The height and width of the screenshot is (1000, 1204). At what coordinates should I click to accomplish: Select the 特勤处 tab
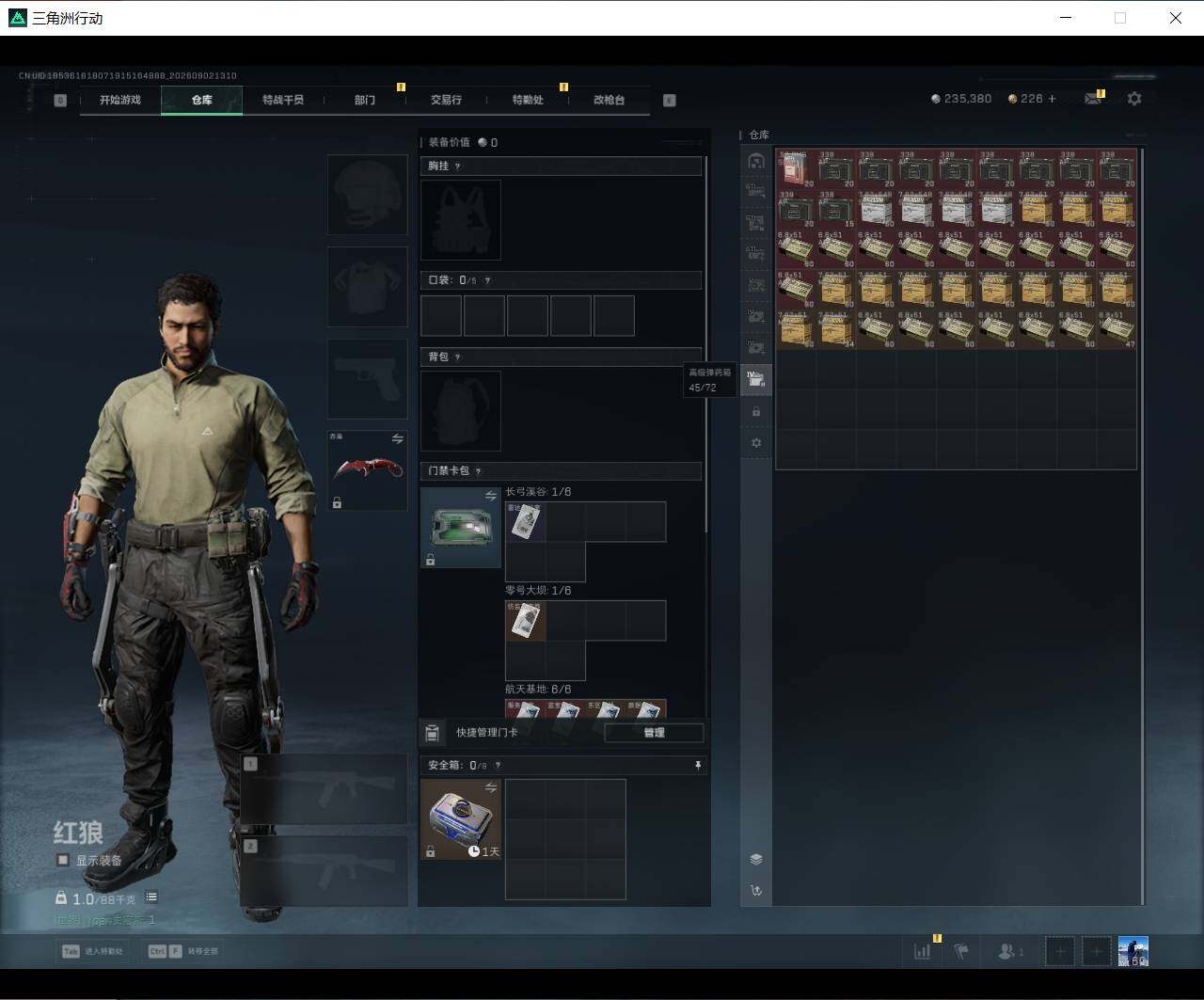[528, 100]
